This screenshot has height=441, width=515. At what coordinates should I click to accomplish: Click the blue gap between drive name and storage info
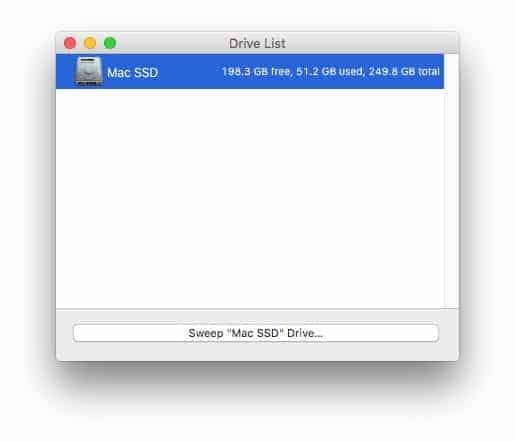(190, 72)
